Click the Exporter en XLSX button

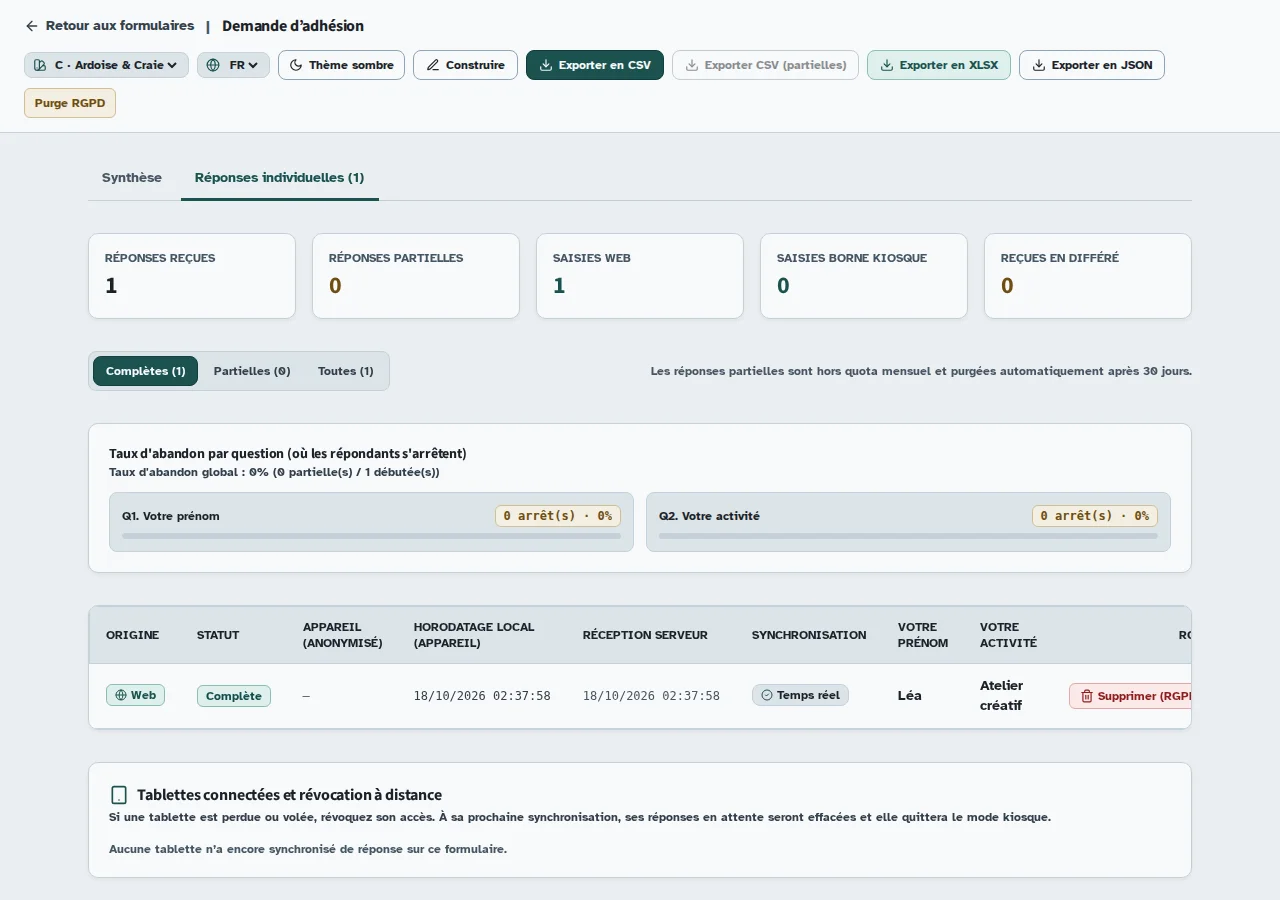pyautogui.click(x=939, y=65)
